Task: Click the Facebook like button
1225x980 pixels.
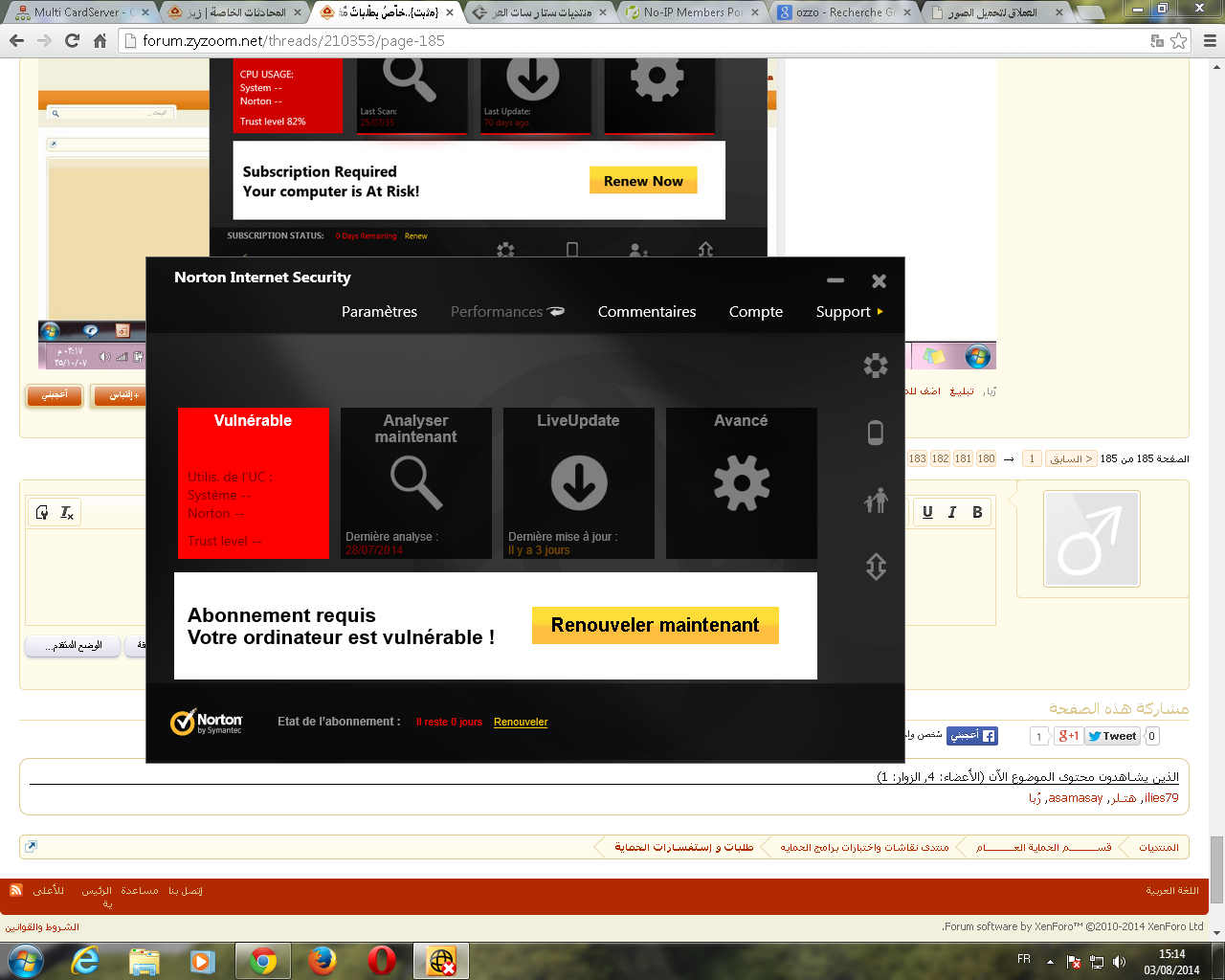Action: [973, 735]
